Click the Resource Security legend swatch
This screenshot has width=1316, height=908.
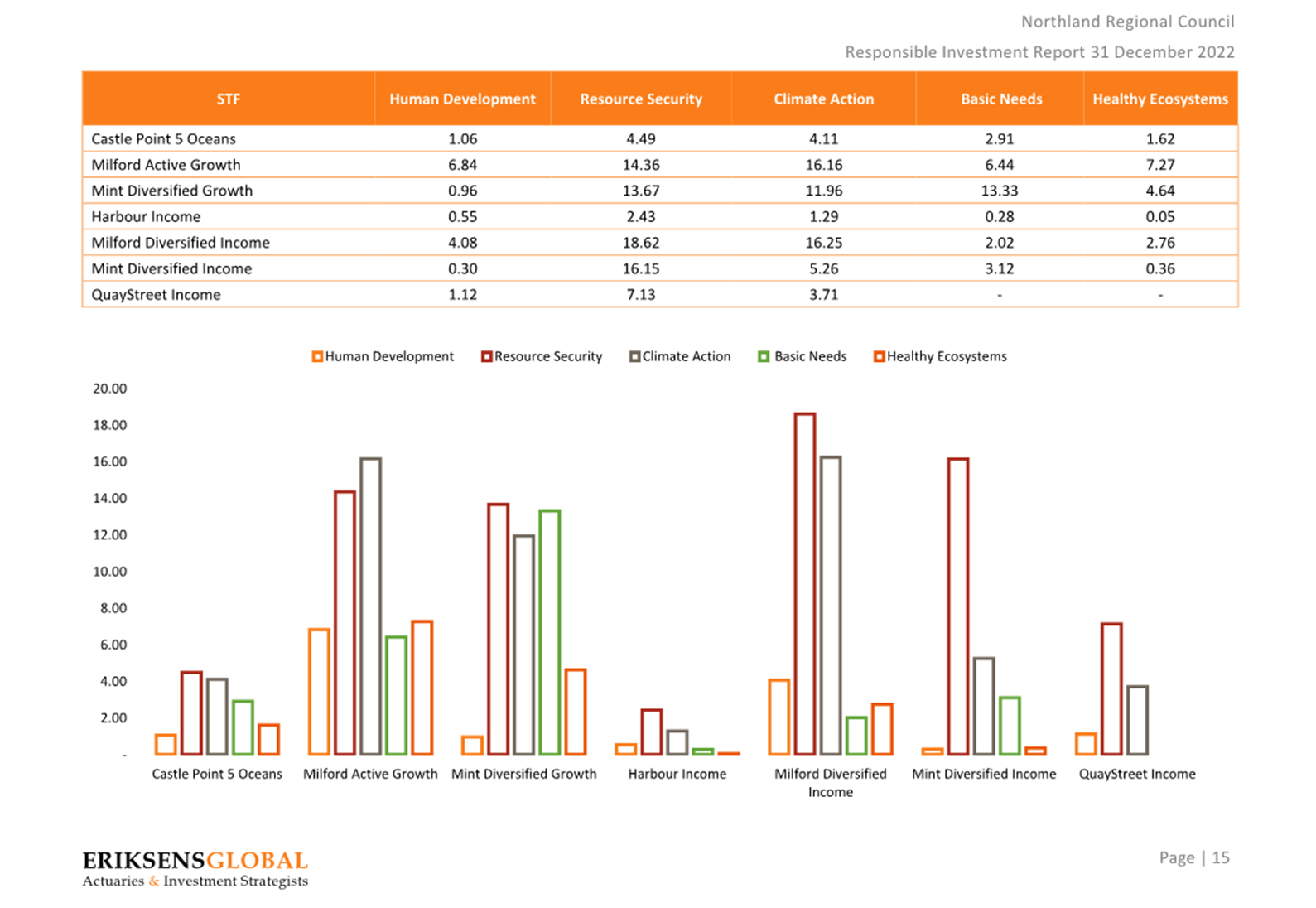487,357
